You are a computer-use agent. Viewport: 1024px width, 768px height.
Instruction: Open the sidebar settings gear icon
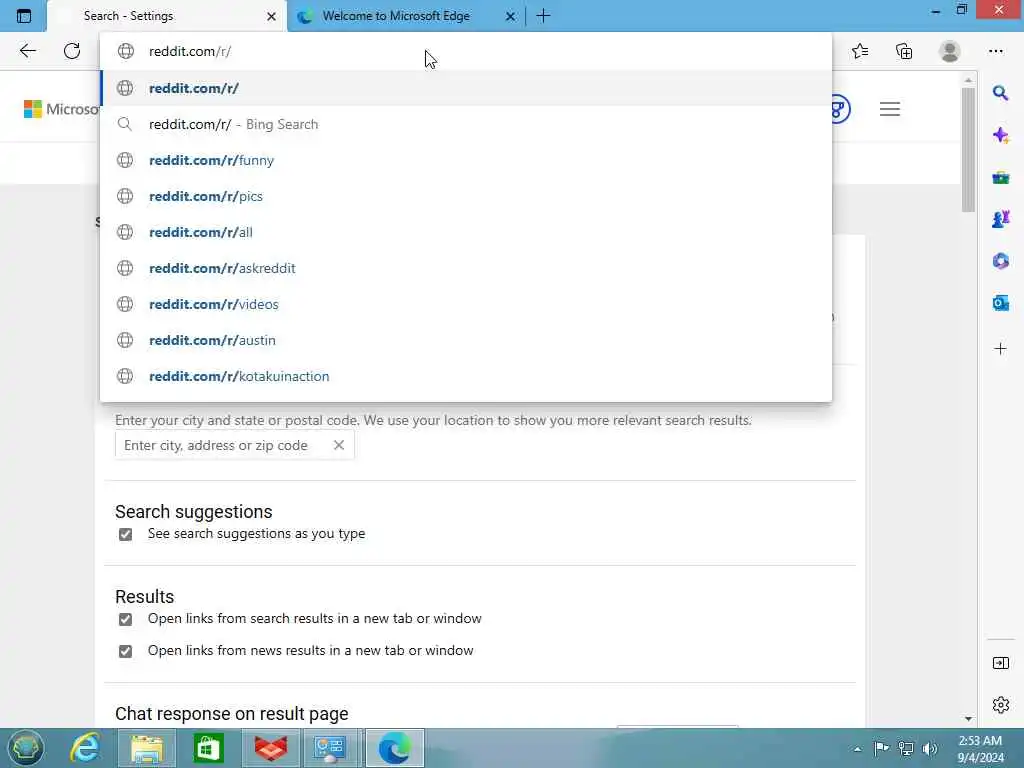tap(1000, 705)
